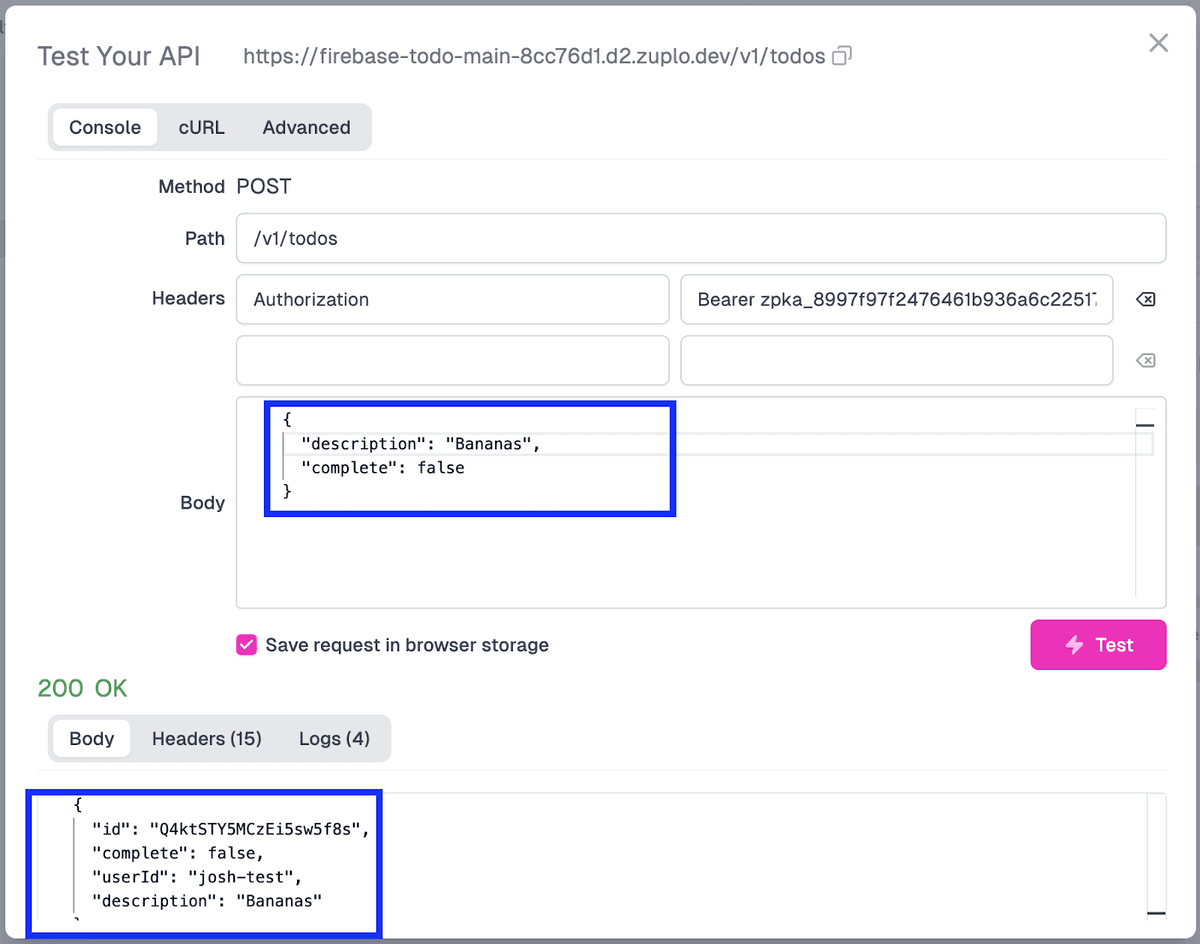The width and height of the screenshot is (1200, 944).
Task: Select the response Body tab
Action: pyautogui.click(x=91, y=738)
